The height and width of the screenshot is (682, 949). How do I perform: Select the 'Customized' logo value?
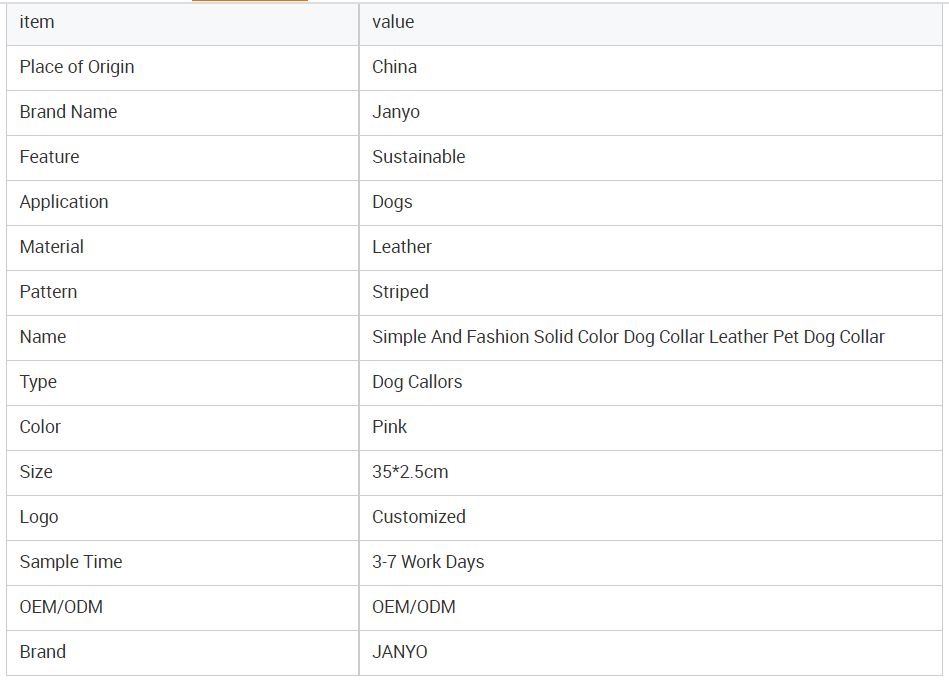coord(419,517)
